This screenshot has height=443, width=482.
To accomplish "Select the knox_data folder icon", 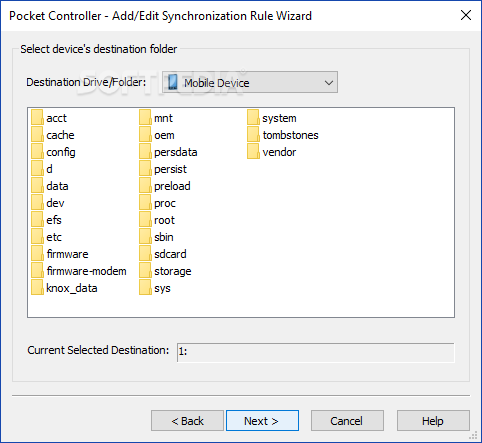I will point(37,288).
